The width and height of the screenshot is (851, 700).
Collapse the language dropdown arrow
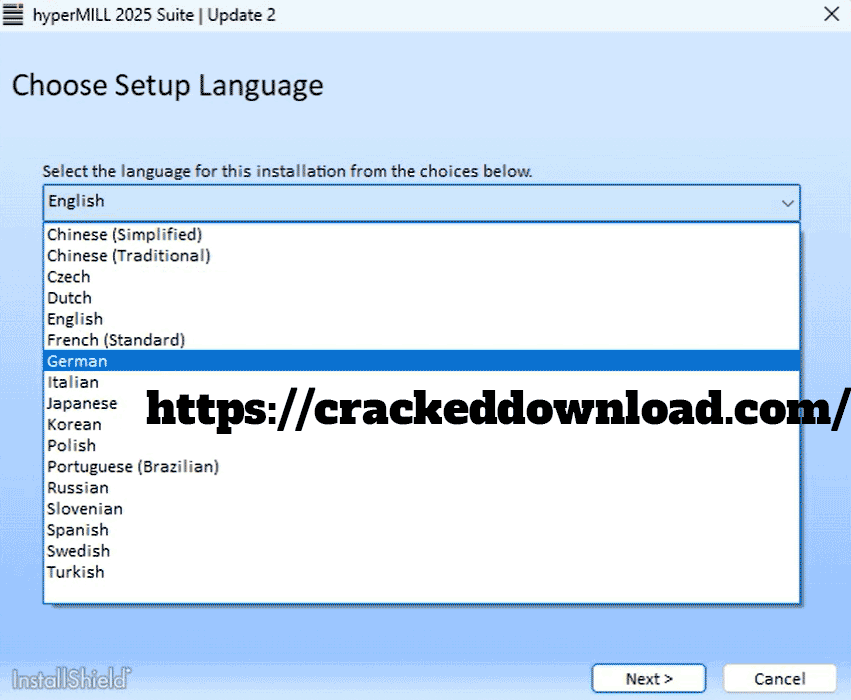pyautogui.click(x=787, y=203)
